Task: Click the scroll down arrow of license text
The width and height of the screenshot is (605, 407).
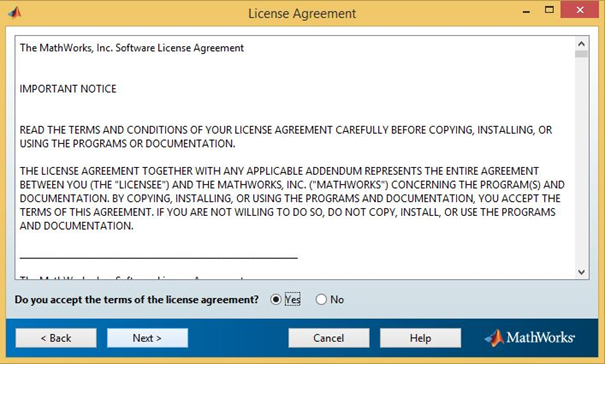Action: coord(581,272)
